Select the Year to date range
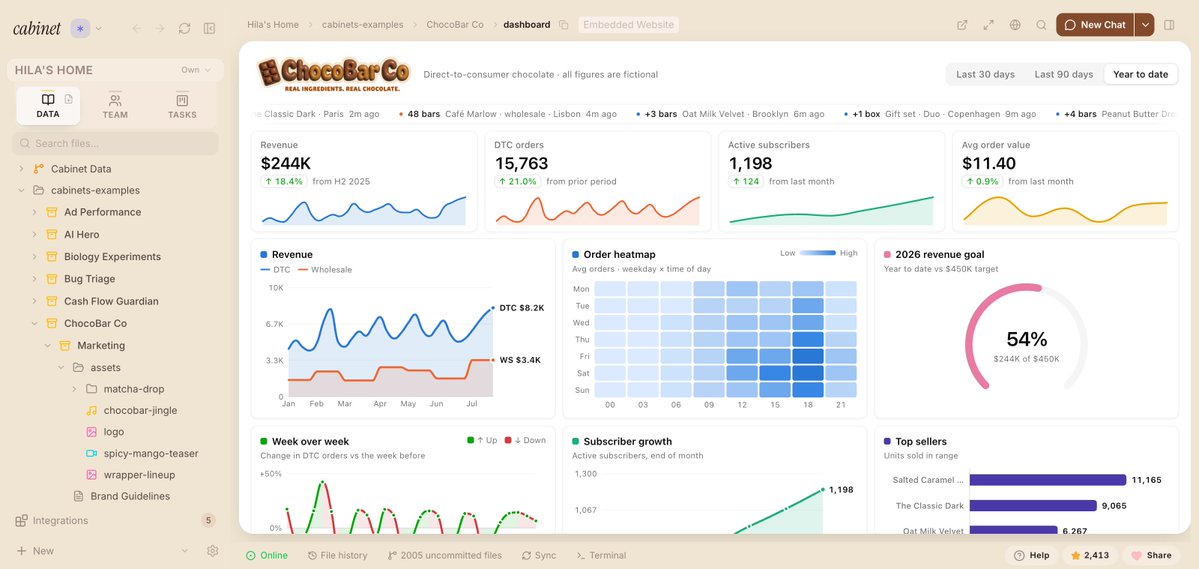The width and height of the screenshot is (1199, 569). click(x=1140, y=74)
